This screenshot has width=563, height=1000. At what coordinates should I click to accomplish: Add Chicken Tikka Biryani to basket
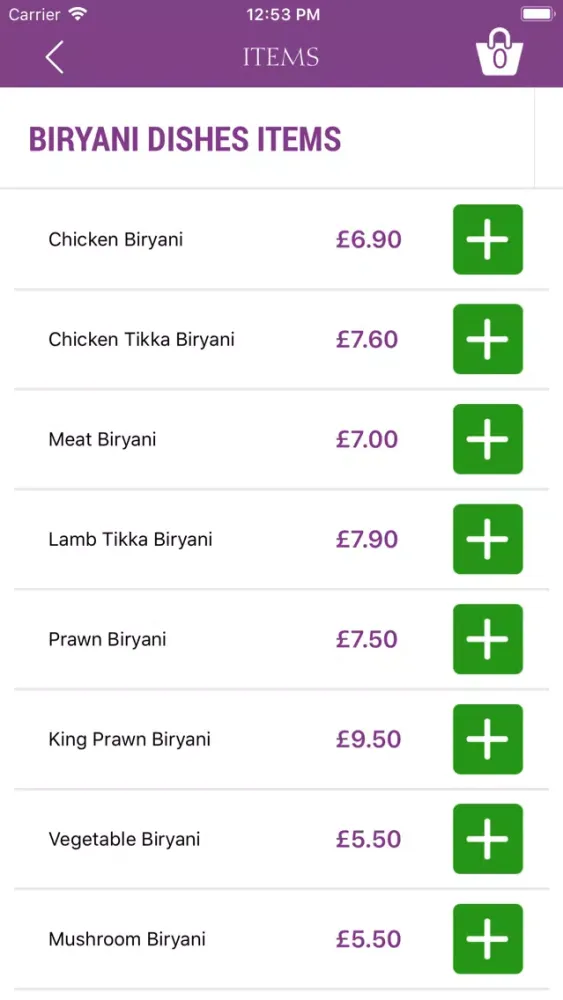488,339
